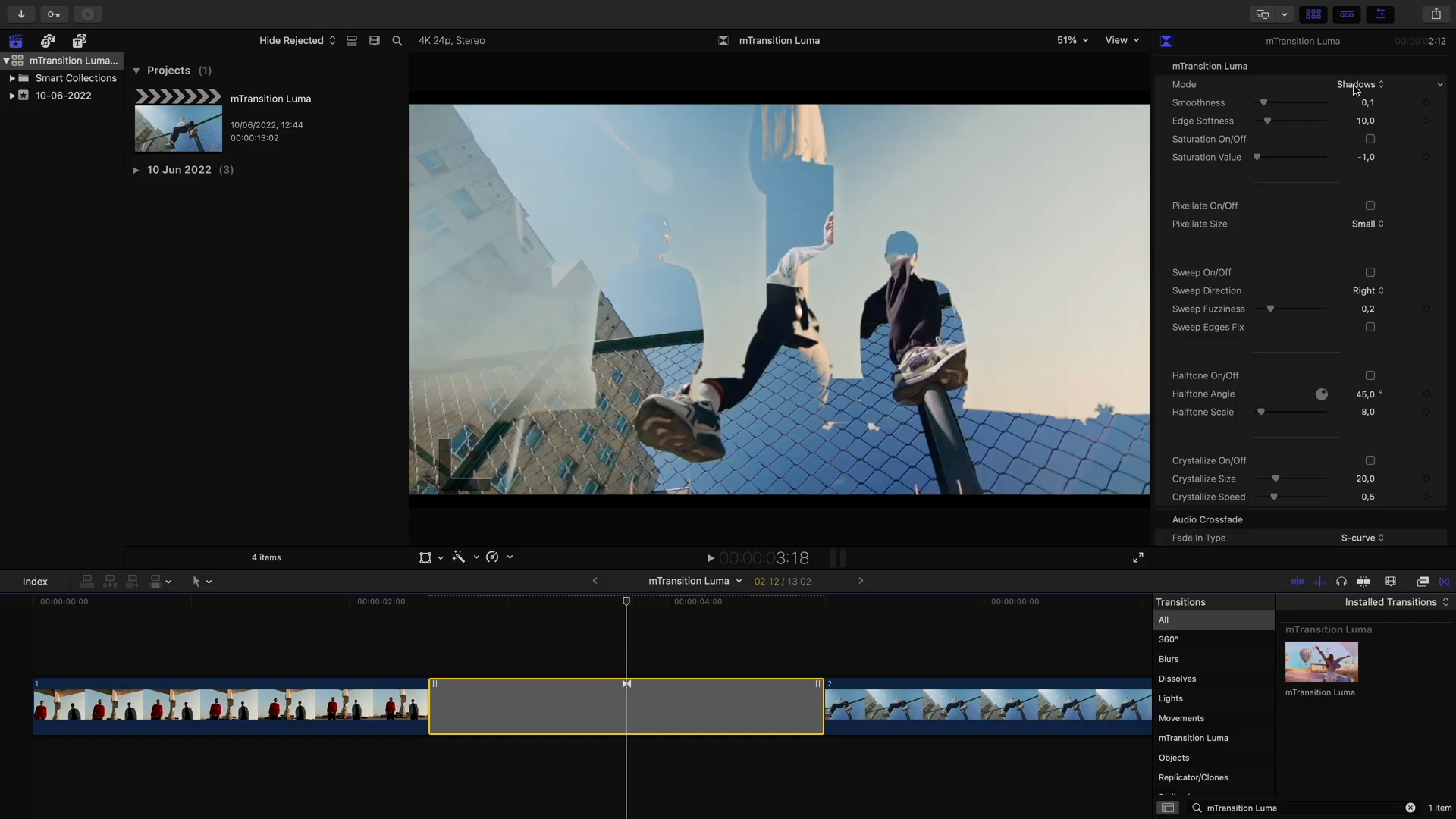Expand the 10 Jun 2022 group

pyautogui.click(x=136, y=170)
